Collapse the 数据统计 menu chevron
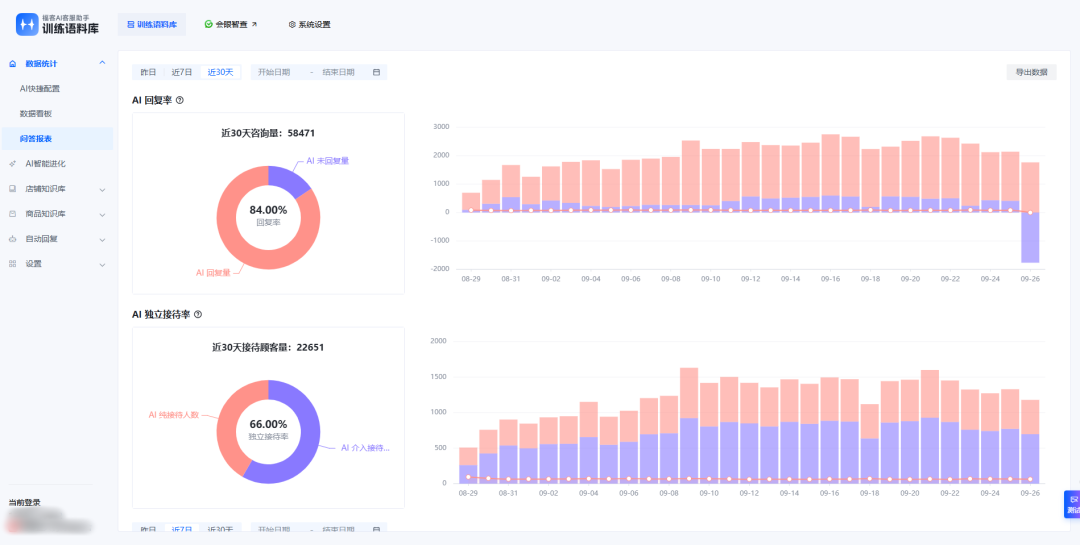The image size is (1080, 545). click(x=103, y=63)
